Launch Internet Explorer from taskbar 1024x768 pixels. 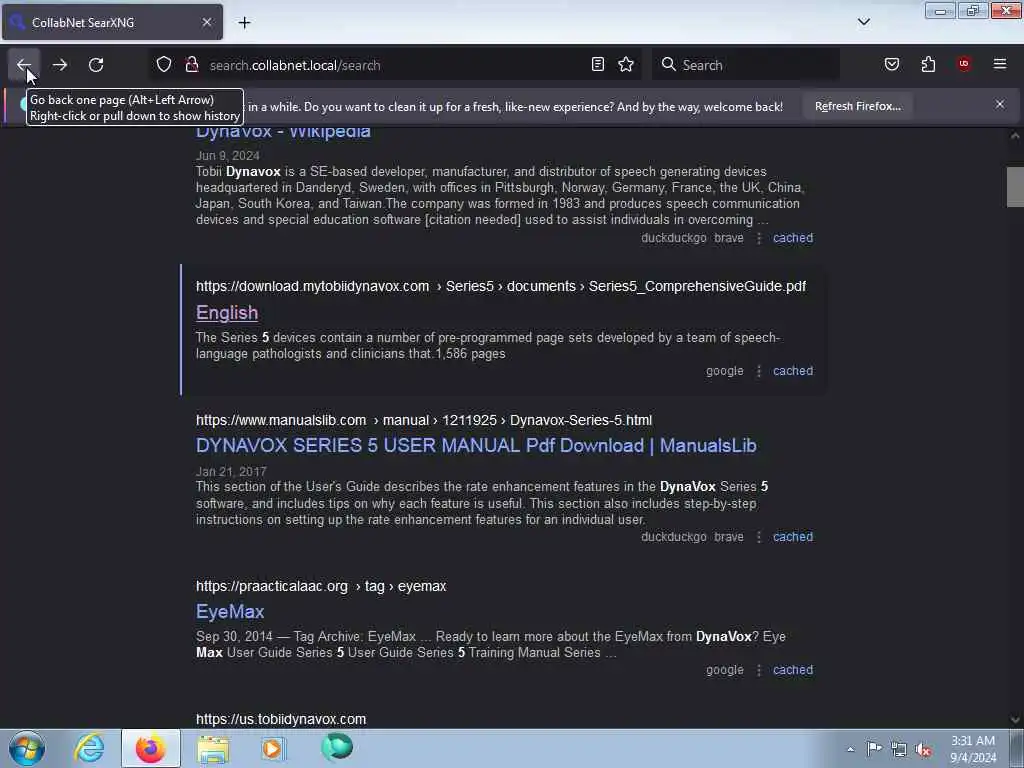(x=89, y=748)
